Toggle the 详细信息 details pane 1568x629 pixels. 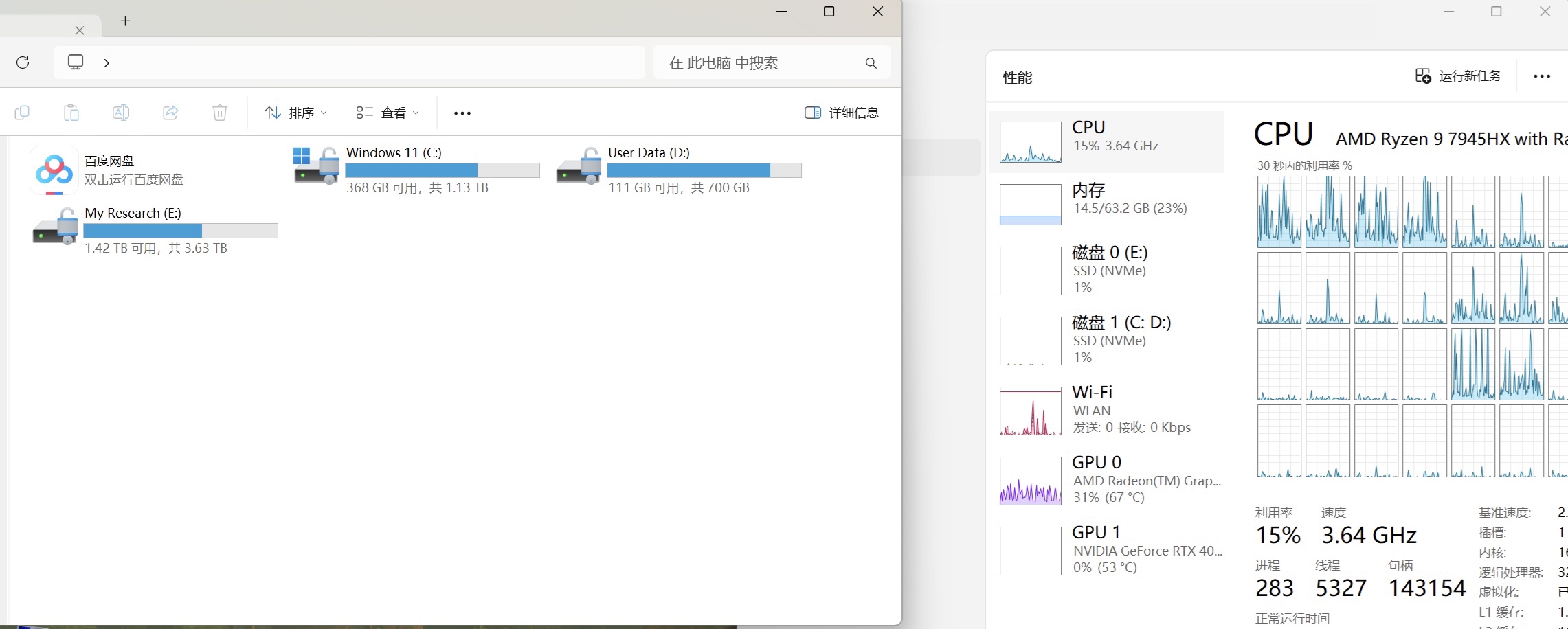point(842,113)
